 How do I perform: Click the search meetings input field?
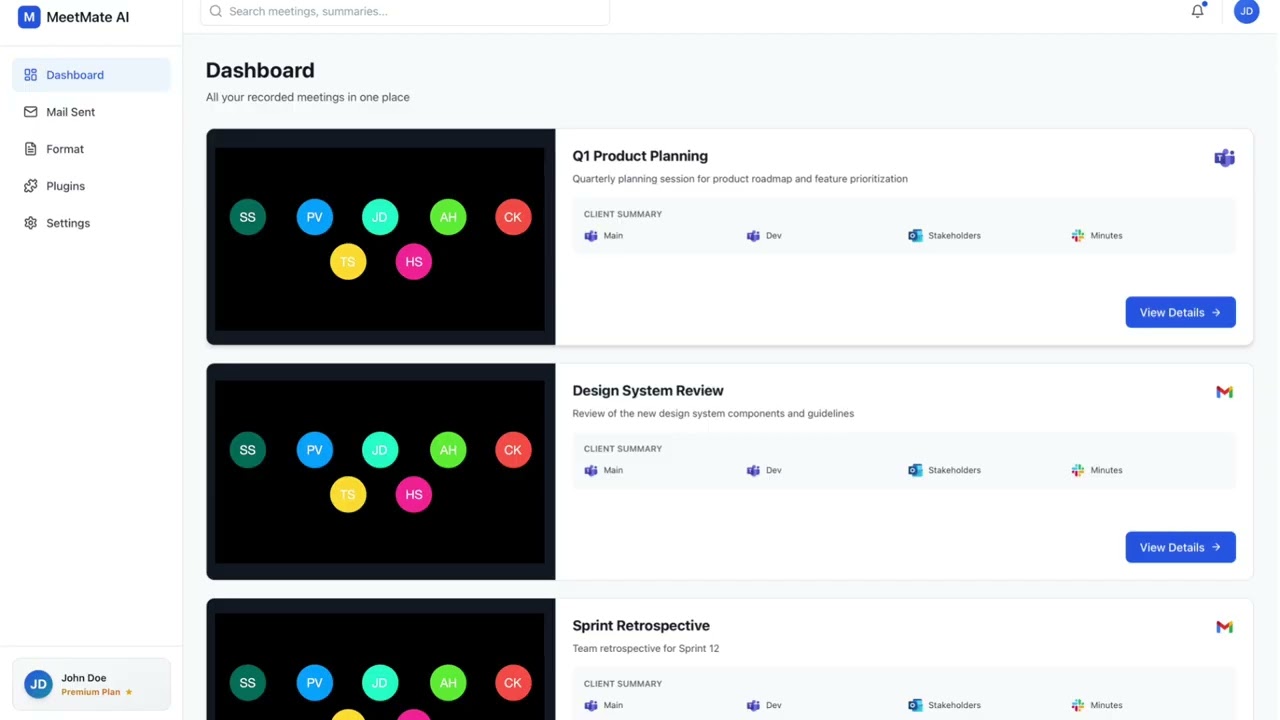(405, 11)
